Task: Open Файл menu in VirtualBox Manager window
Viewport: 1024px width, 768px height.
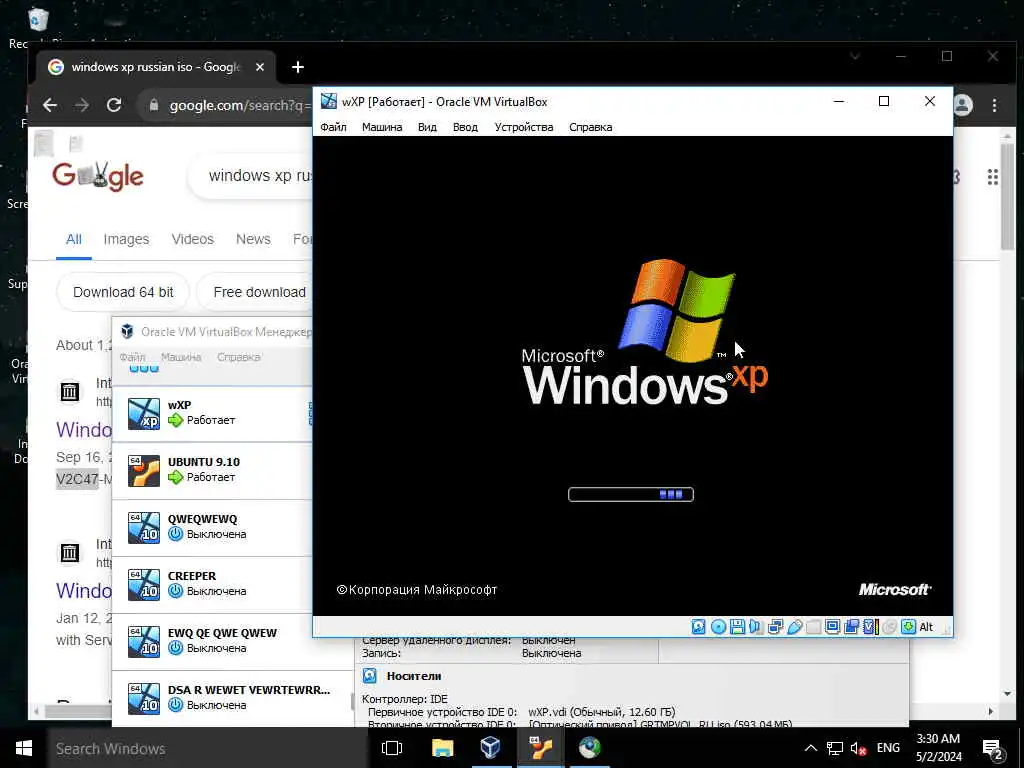Action: click(133, 357)
